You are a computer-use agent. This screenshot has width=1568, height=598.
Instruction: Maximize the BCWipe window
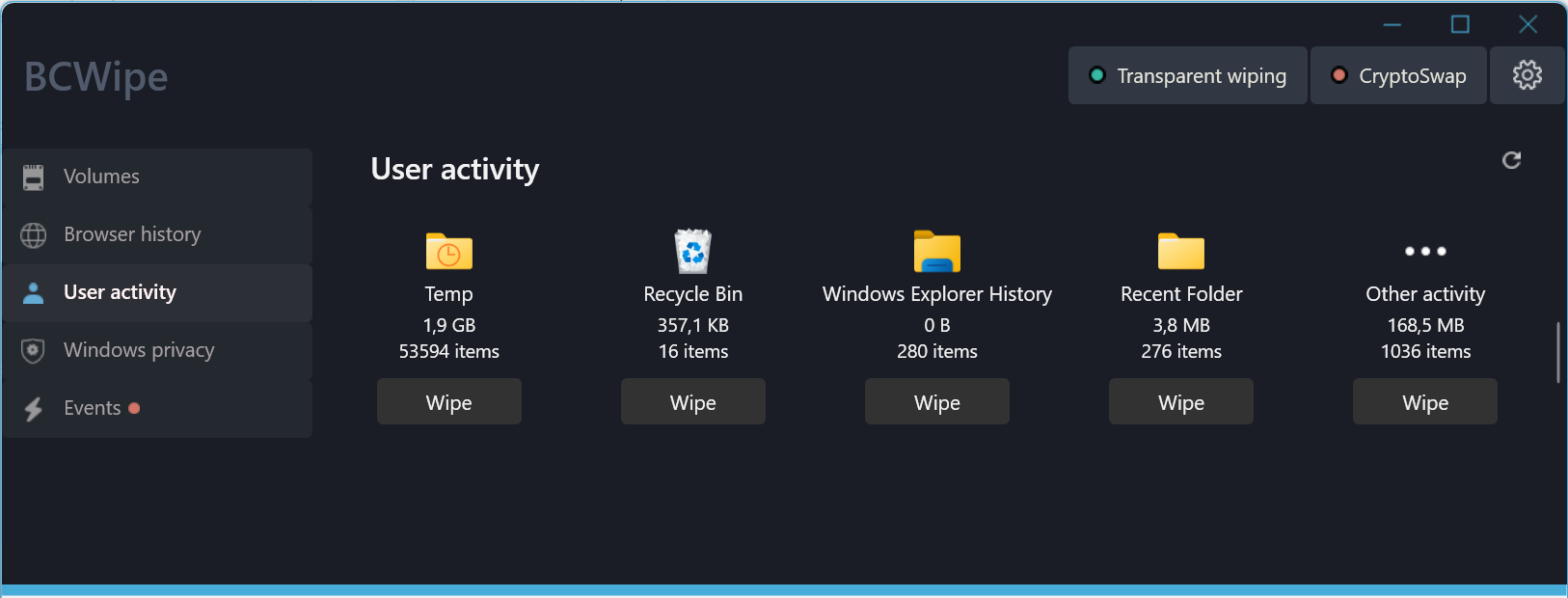[x=1460, y=24]
